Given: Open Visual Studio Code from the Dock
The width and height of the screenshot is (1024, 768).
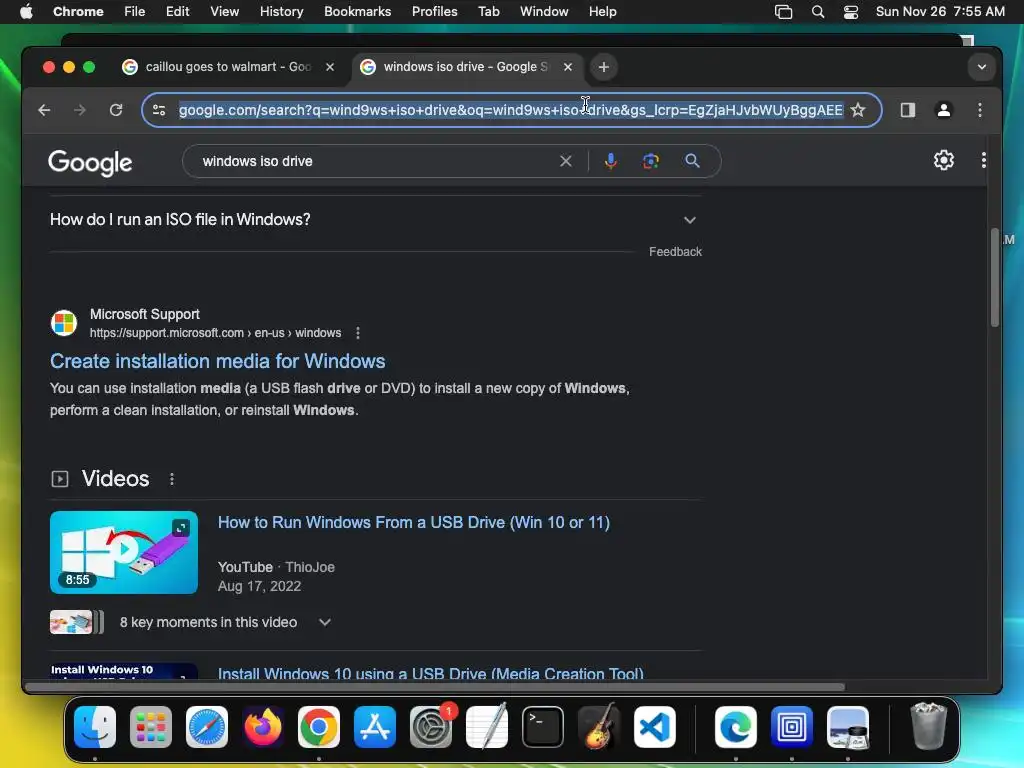Looking at the screenshot, I should [x=654, y=727].
